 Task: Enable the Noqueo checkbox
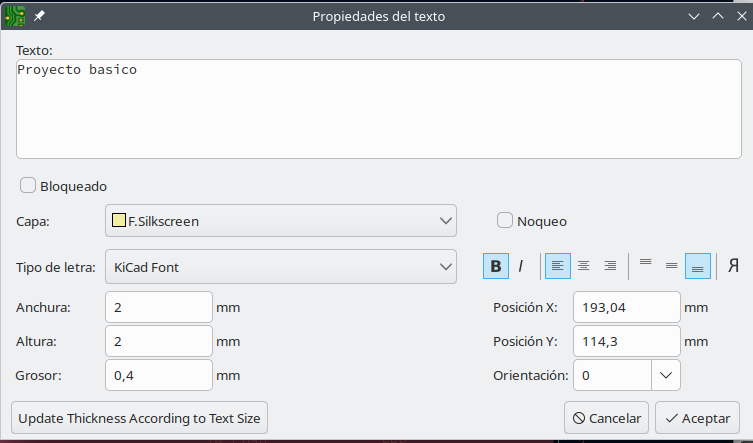[x=505, y=220]
